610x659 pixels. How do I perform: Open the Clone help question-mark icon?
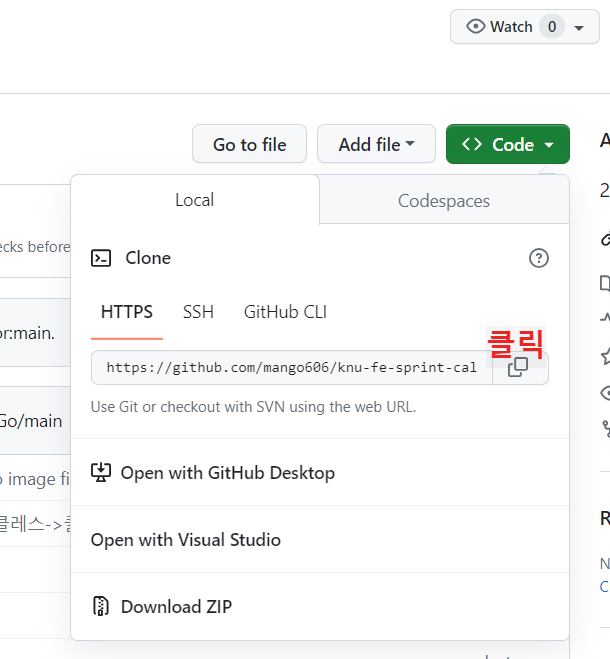point(539,258)
